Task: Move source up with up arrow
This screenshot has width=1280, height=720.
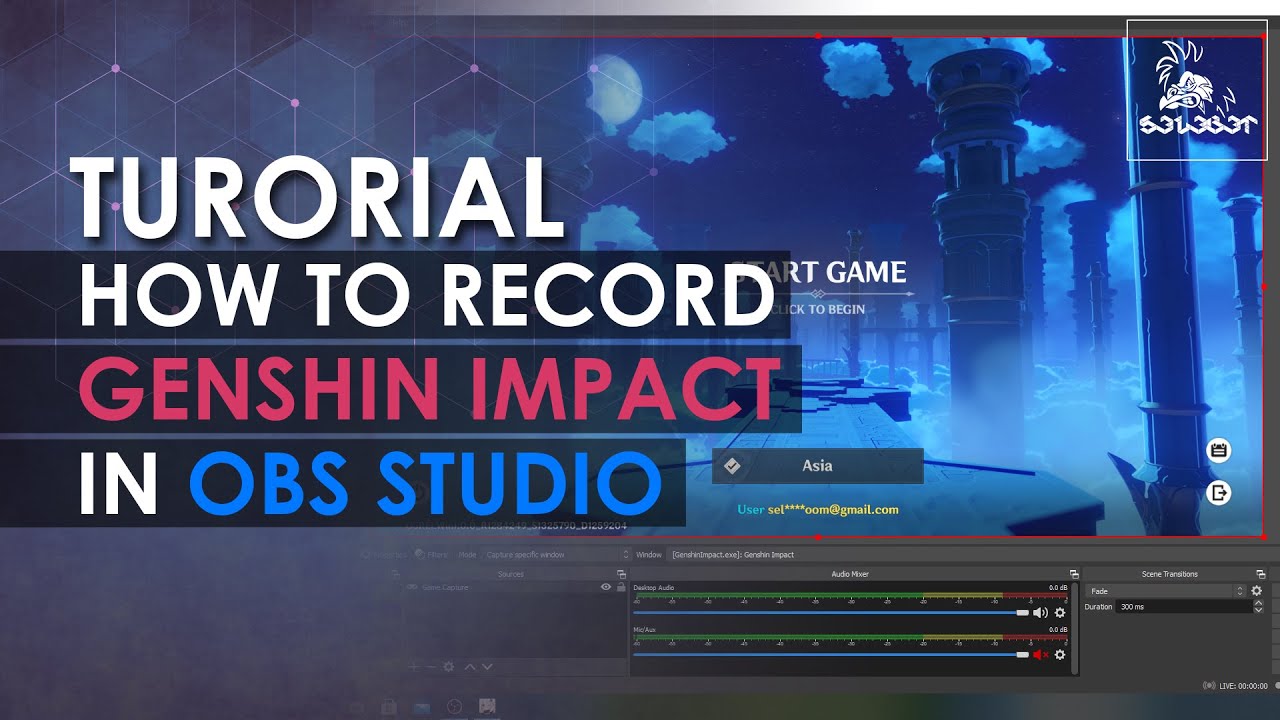Action: click(470, 666)
